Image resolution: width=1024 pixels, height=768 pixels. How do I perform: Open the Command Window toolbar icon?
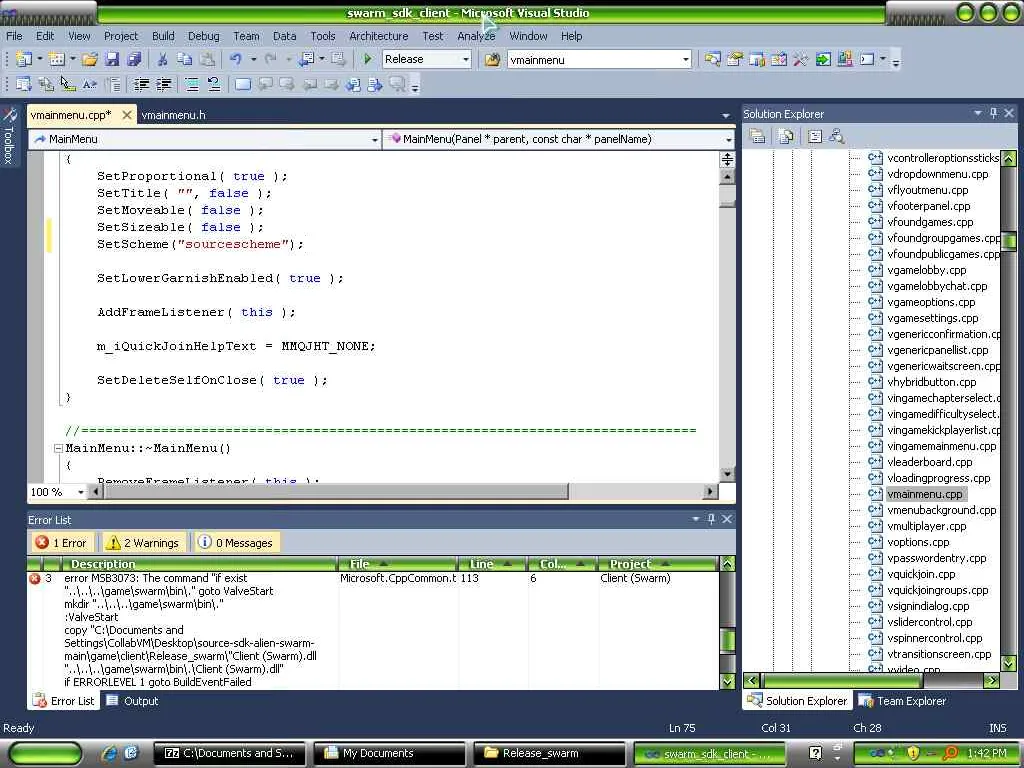[x=867, y=59]
